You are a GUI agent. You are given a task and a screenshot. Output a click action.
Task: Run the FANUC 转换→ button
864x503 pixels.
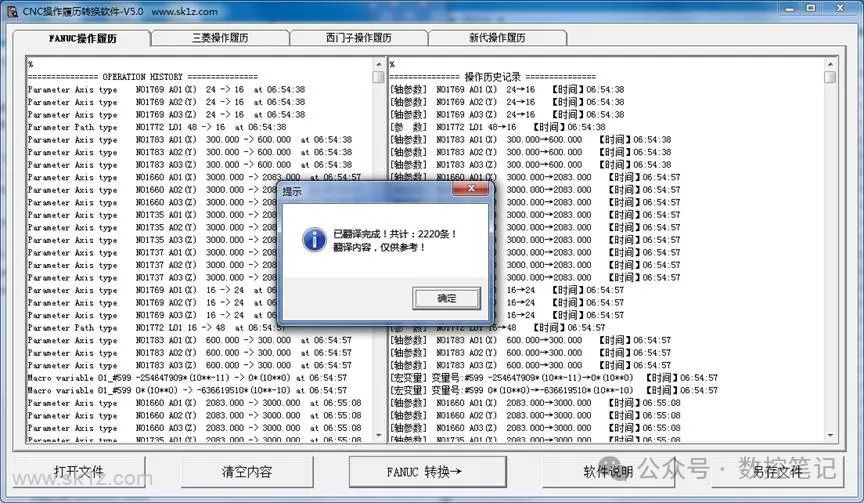[x=428, y=472]
